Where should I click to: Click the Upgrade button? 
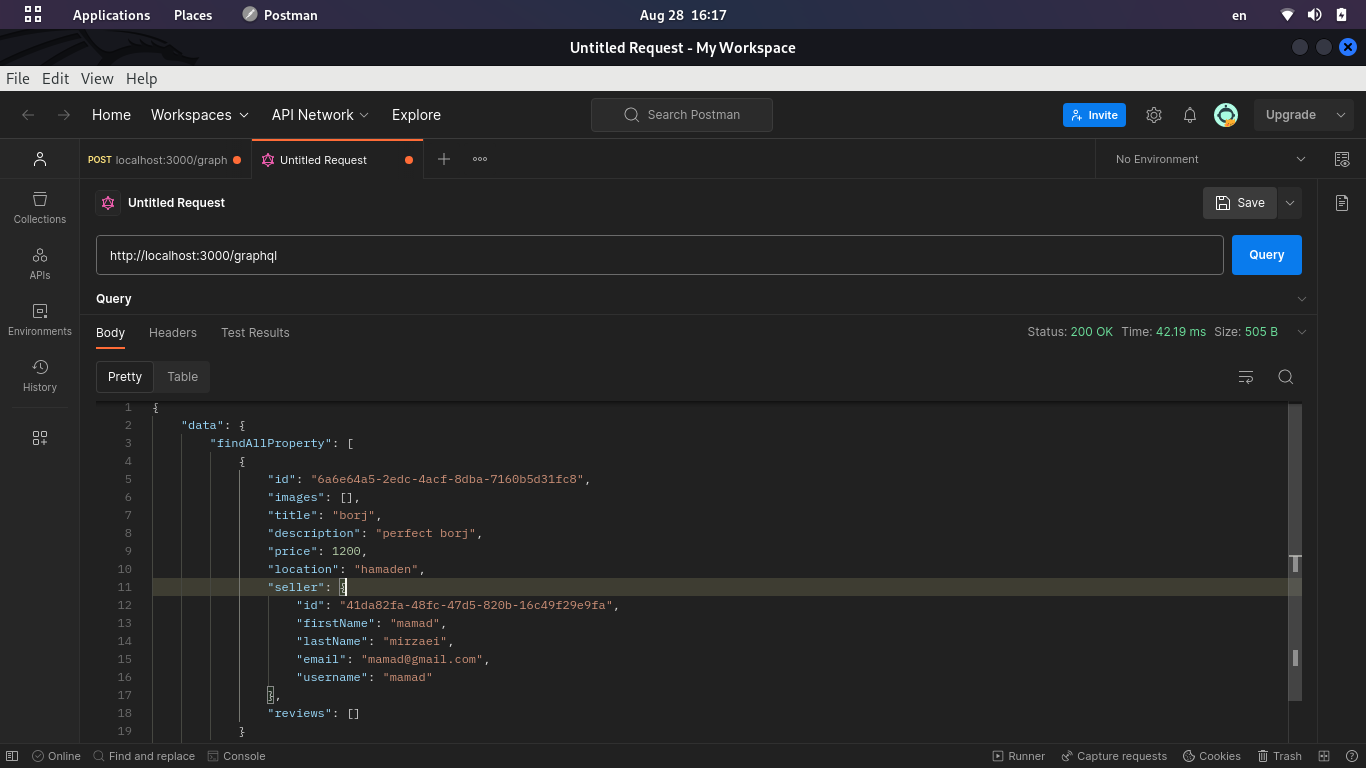pyautogui.click(x=1291, y=115)
